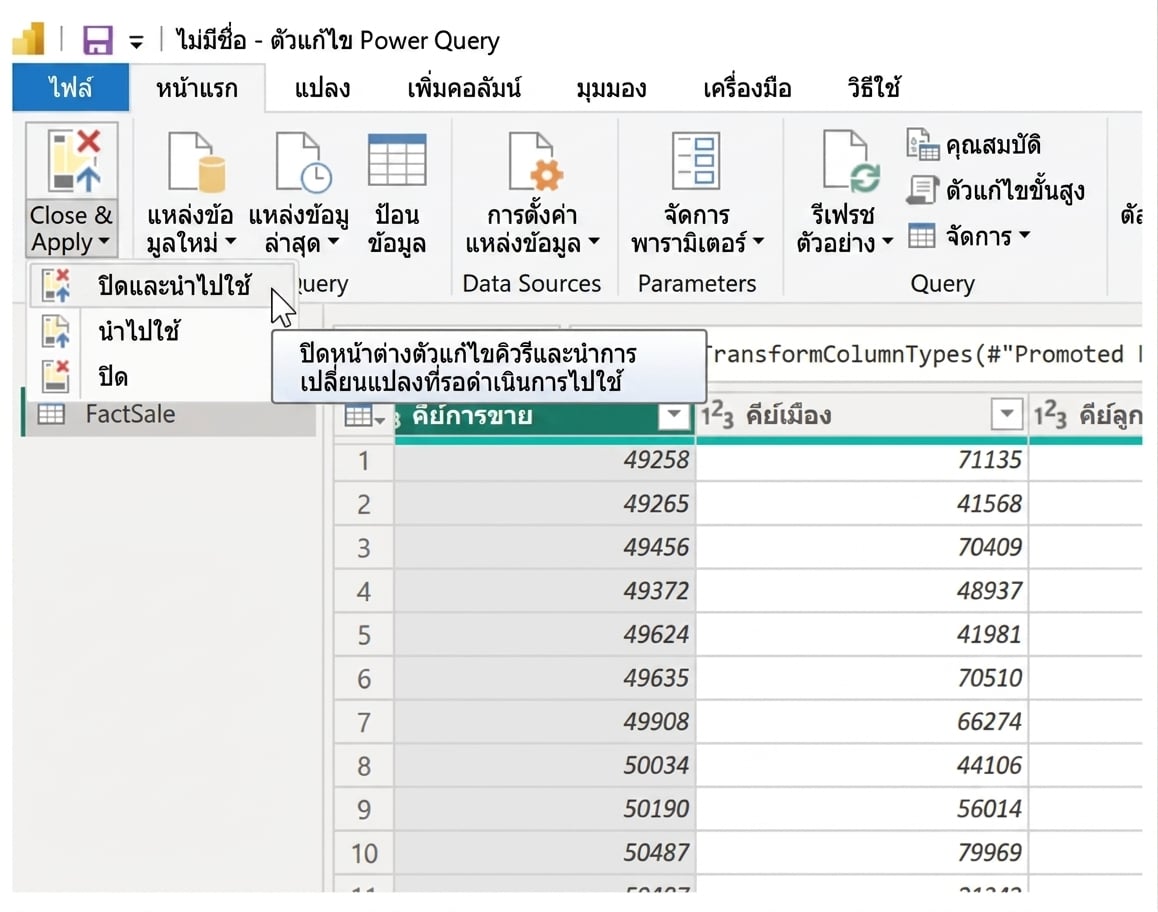Click the Power BI logo icon
This screenshot has width=1158, height=912.
tap(30, 39)
